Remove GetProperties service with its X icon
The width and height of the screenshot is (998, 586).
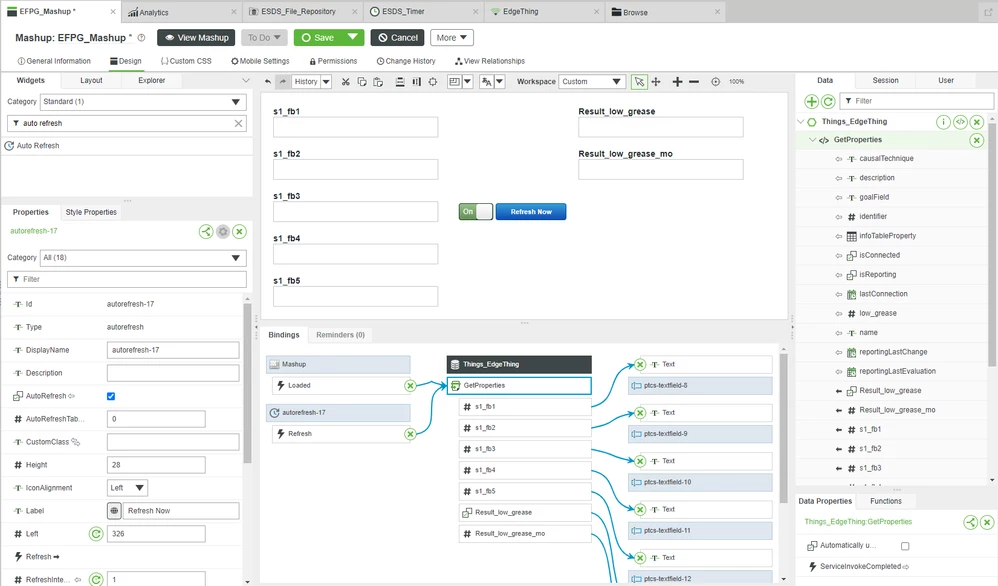[x=977, y=140]
